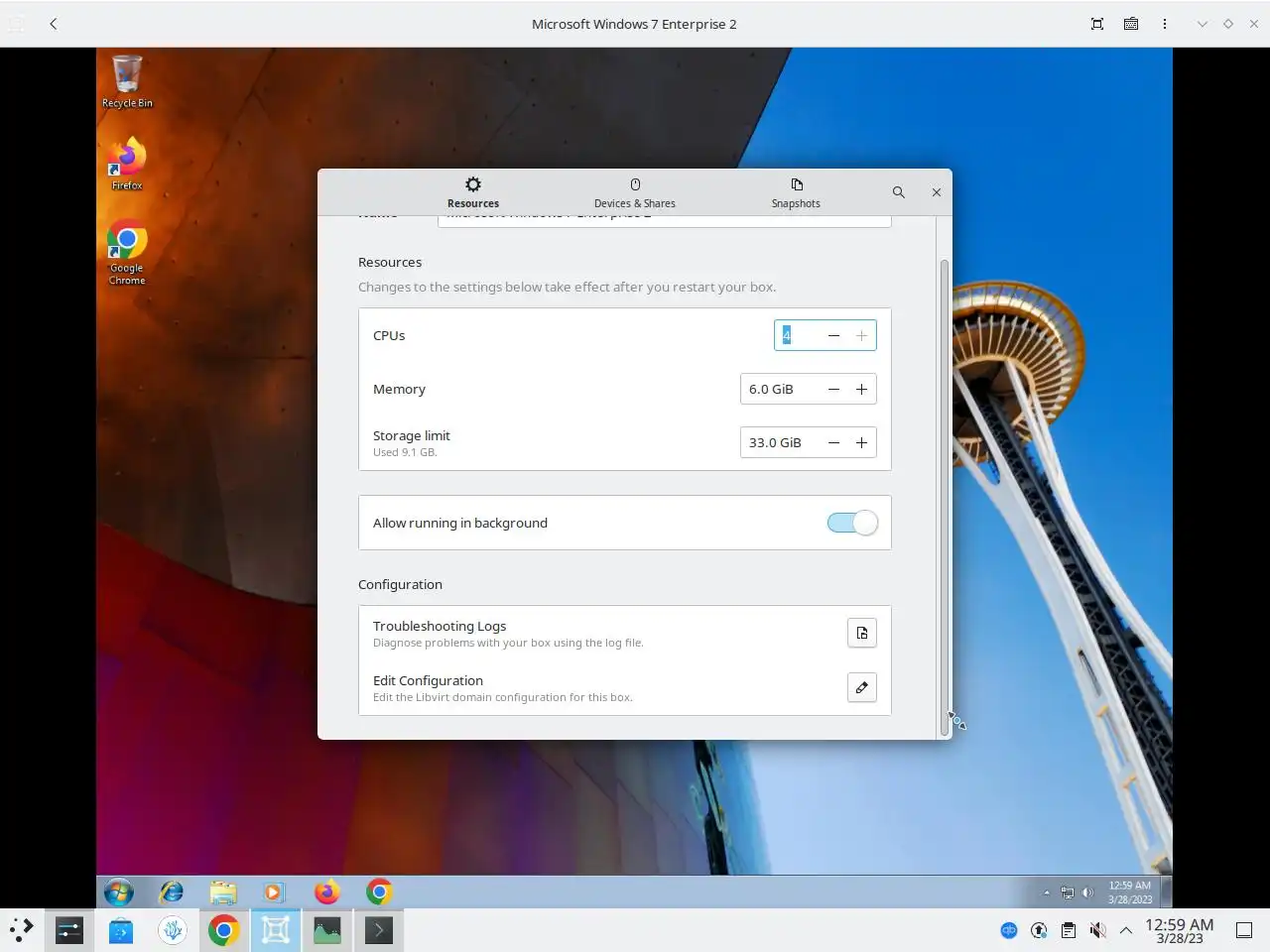The image size is (1270, 952).
Task: Show hidden icons in Windows 7 tray
Action: tap(1046, 892)
